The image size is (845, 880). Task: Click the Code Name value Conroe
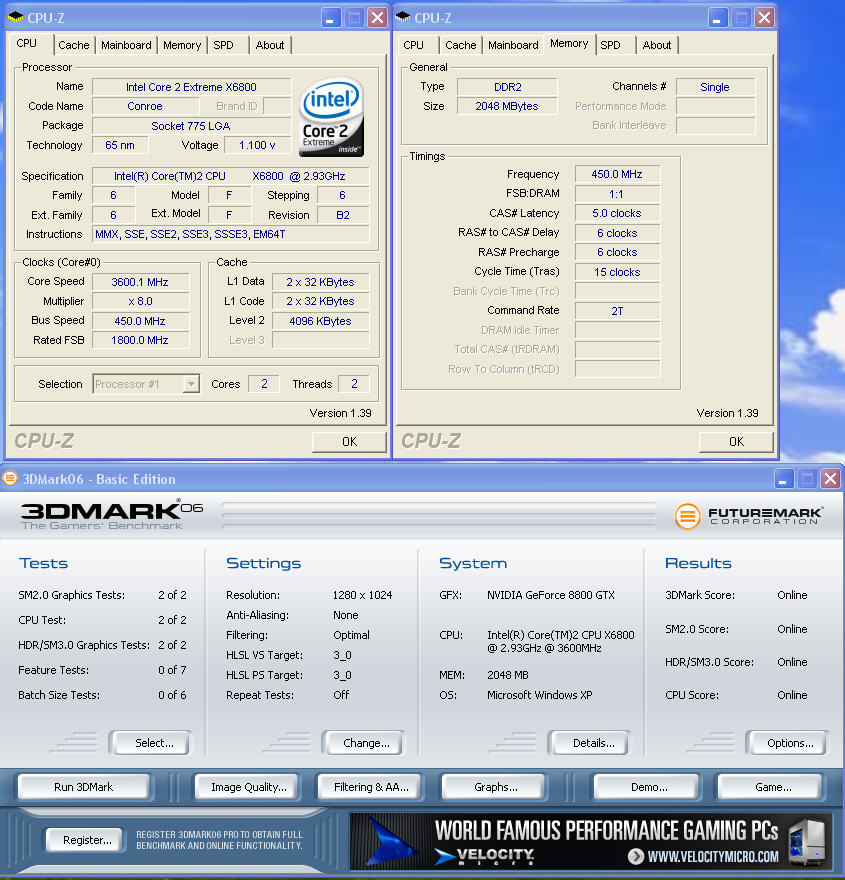click(145, 106)
